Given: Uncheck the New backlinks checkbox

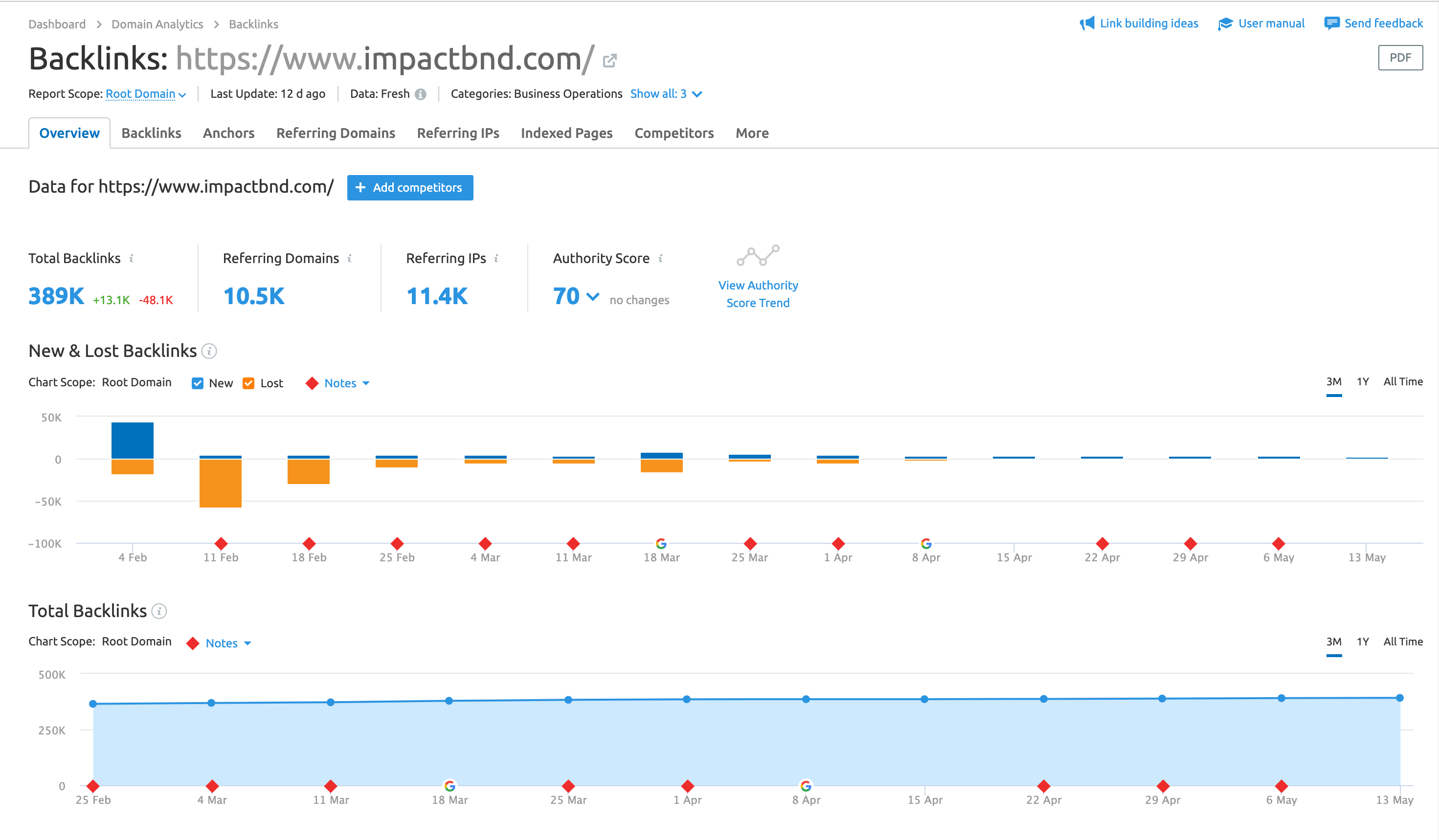Looking at the screenshot, I should tap(197, 383).
